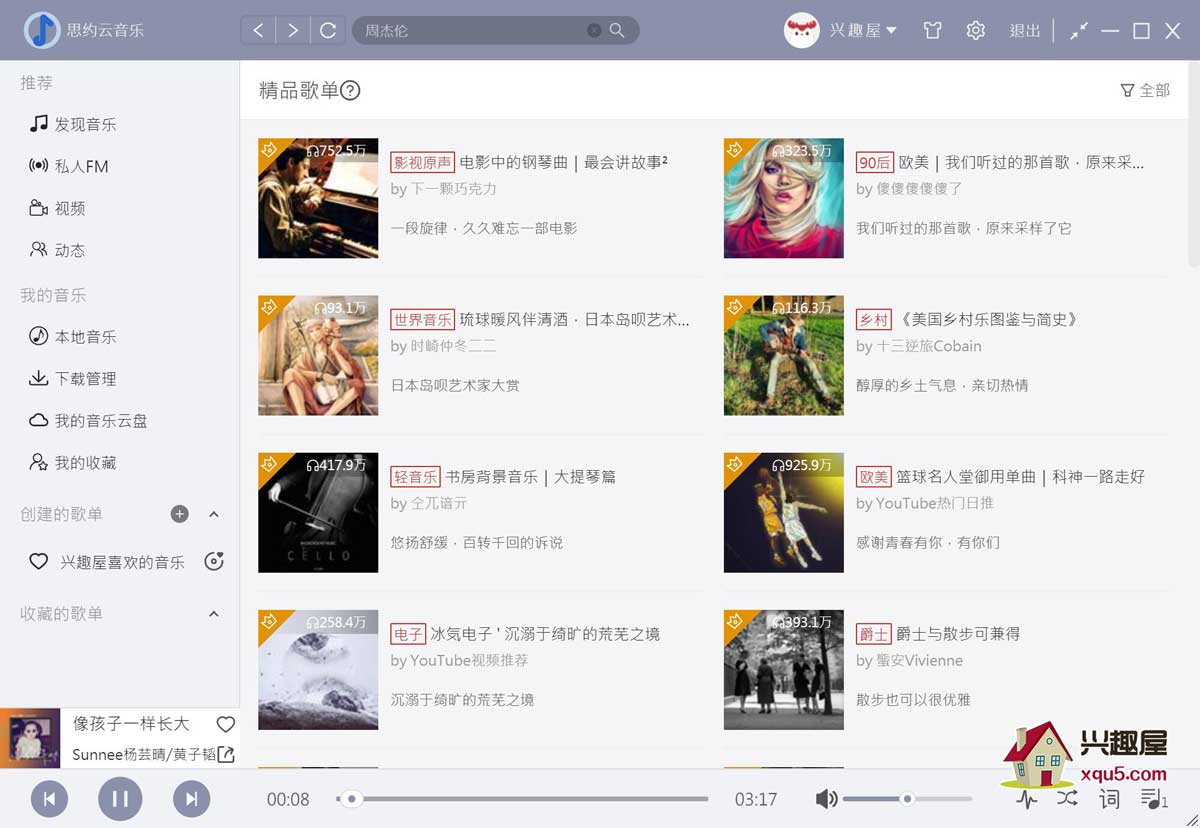
Task: Open the playlist 冰気电子 ' 沉溺于绮旷的荒芜之境
Action: 545,633
